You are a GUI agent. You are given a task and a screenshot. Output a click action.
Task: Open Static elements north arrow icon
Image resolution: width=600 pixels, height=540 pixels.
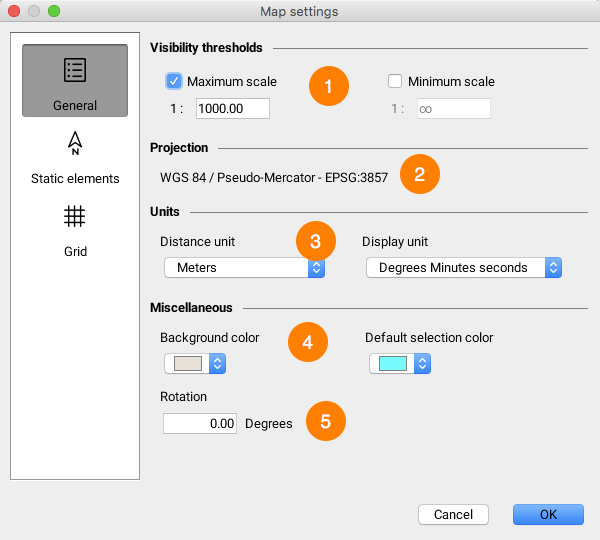click(75, 145)
